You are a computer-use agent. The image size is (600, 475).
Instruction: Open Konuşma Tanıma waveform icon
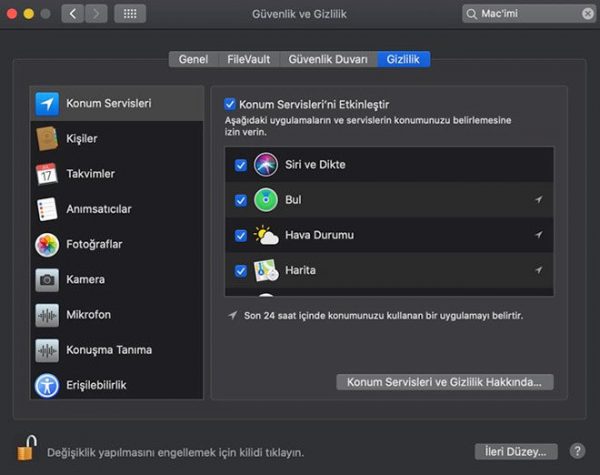(47, 350)
